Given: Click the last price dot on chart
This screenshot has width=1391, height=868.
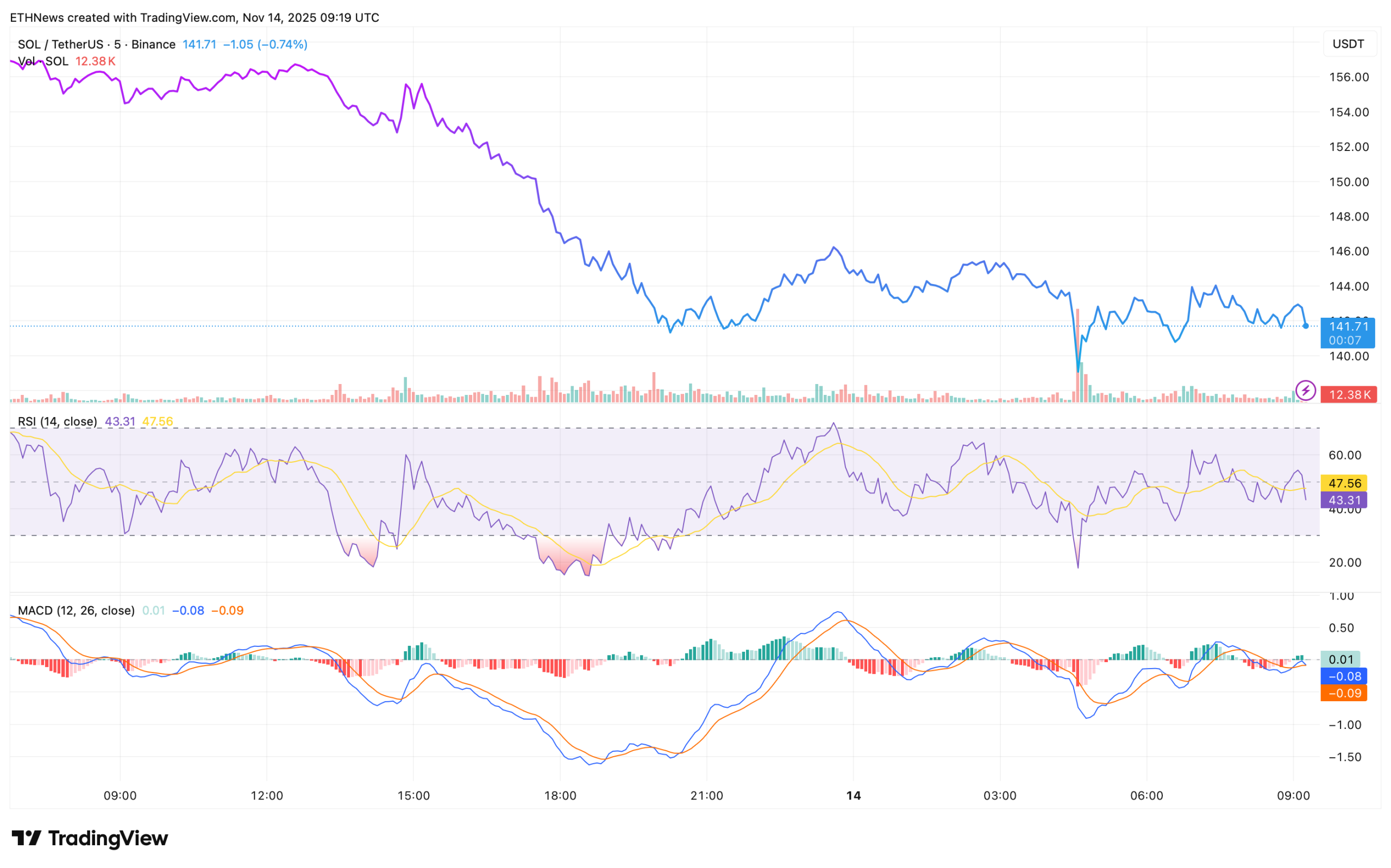Looking at the screenshot, I should coord(1306,326).
